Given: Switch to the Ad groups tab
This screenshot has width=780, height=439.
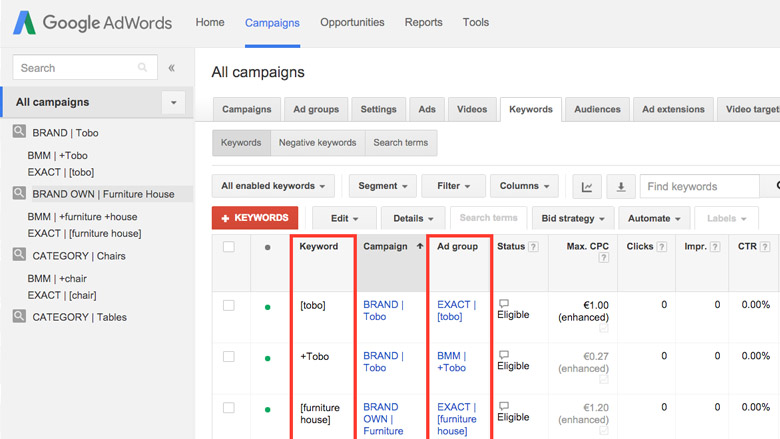Looking at the screenshot, I should [x=316, y=109].
